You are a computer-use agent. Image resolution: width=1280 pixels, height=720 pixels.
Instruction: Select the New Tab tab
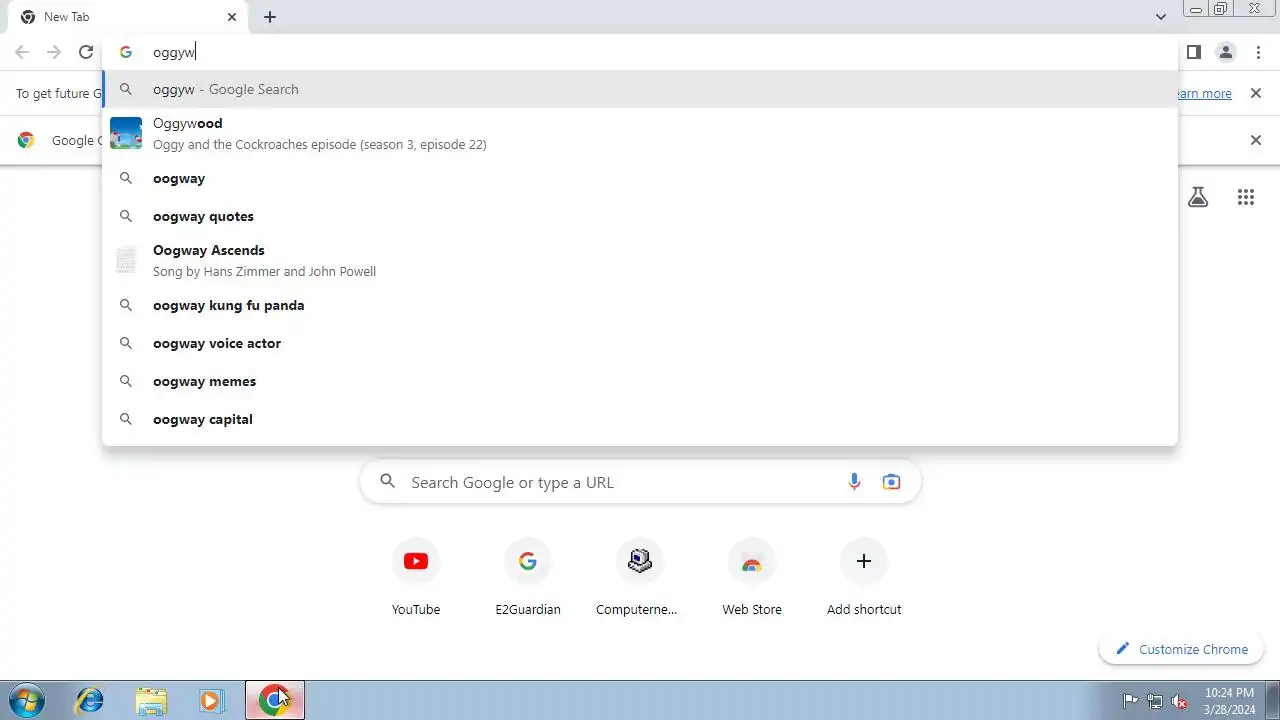[x=127, y=17]
